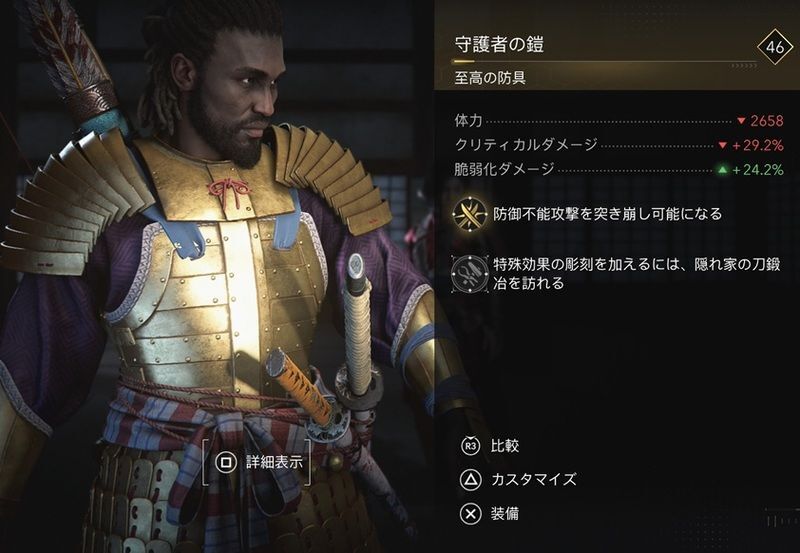Viewport: 800px width, 553px height.
Task: Click the crossed-swords unblockable attack perk icon
Action: point(470,214)
